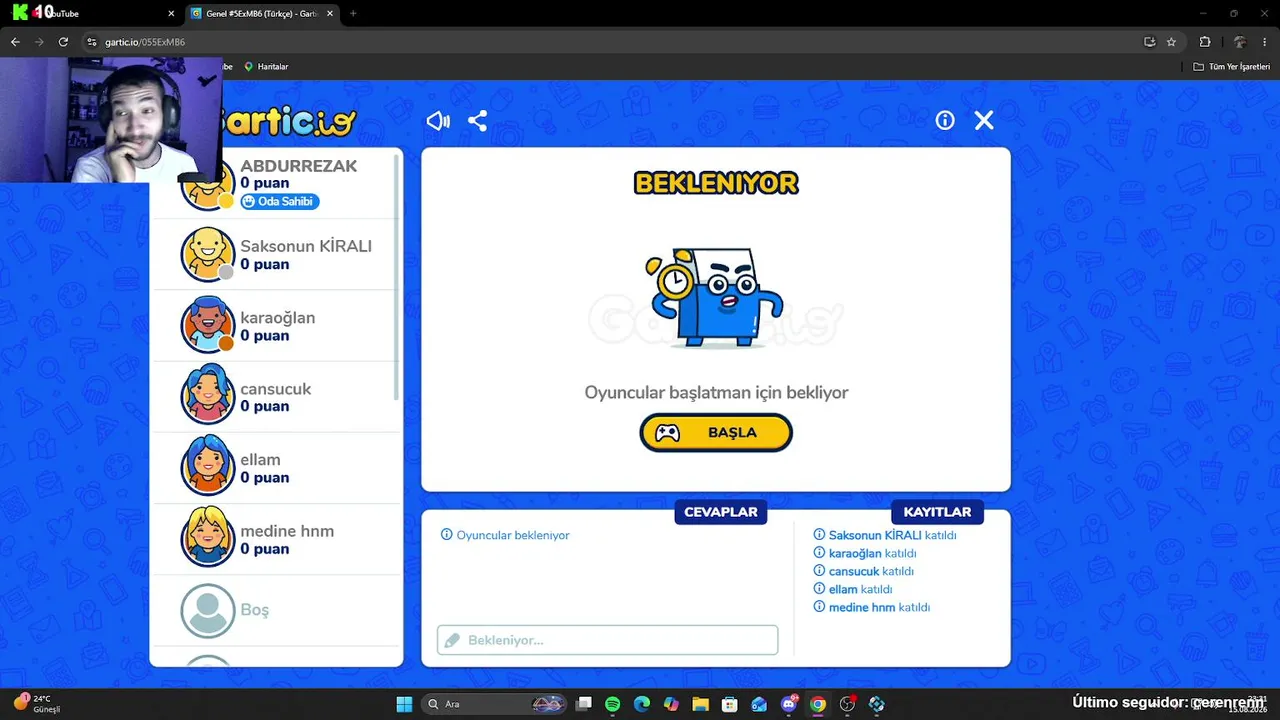
Task: Click 'karaoğlan katıldı' log entry
Action: pos(865,553)
